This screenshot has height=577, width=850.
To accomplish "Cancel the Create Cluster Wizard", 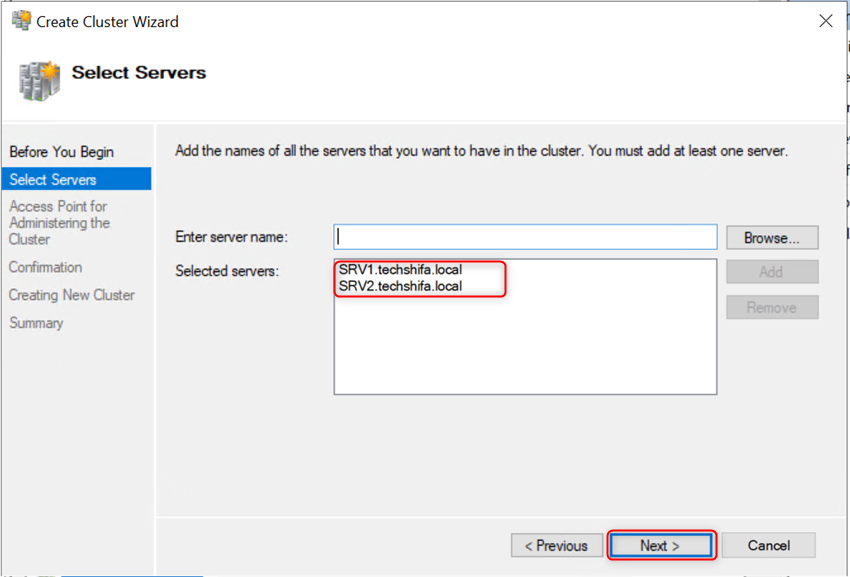I will 768,545.
